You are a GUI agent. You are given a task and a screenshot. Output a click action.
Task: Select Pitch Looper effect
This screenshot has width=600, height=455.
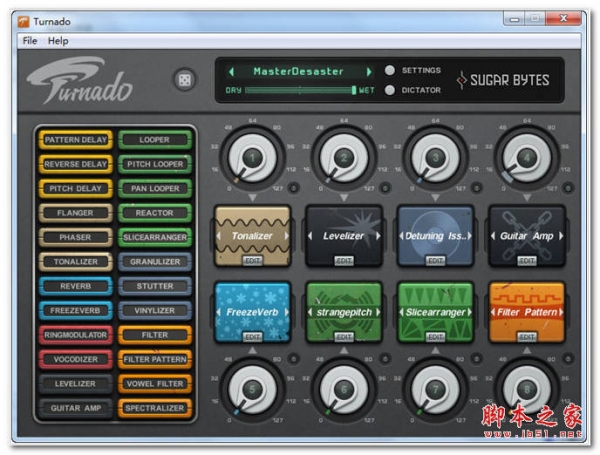click(x=155, y=164)
